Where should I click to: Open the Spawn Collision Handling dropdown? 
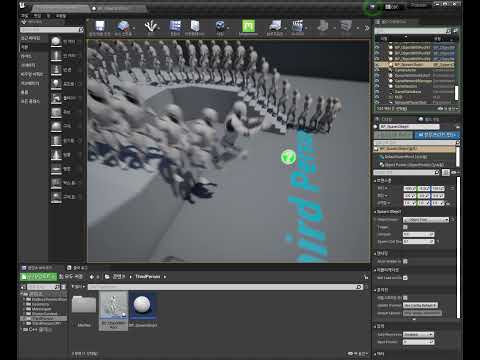coord(420,305)
